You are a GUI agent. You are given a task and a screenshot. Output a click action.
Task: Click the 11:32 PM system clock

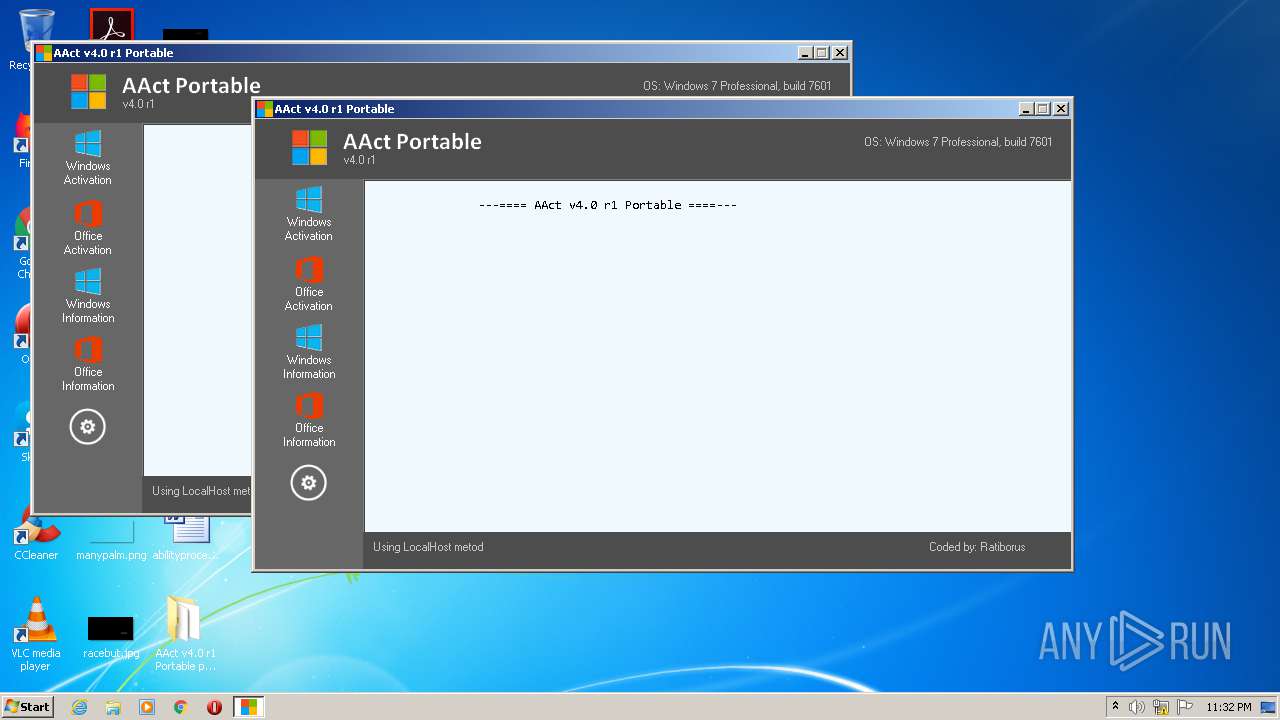tap(1228, 707)
